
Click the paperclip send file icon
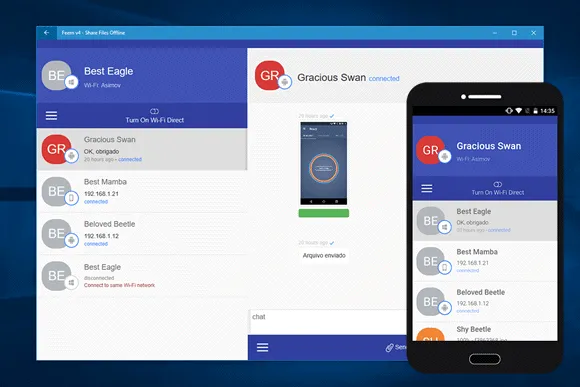pos(389,347)
